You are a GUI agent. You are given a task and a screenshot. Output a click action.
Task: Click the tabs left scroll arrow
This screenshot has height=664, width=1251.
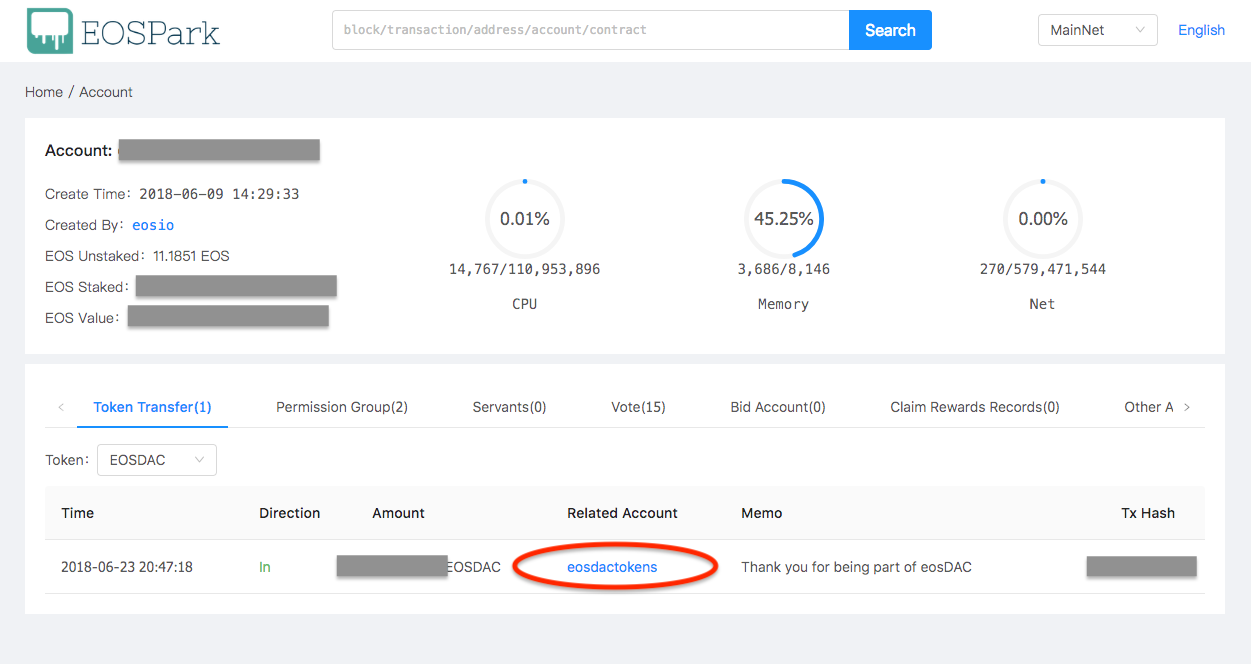[61, 407]
